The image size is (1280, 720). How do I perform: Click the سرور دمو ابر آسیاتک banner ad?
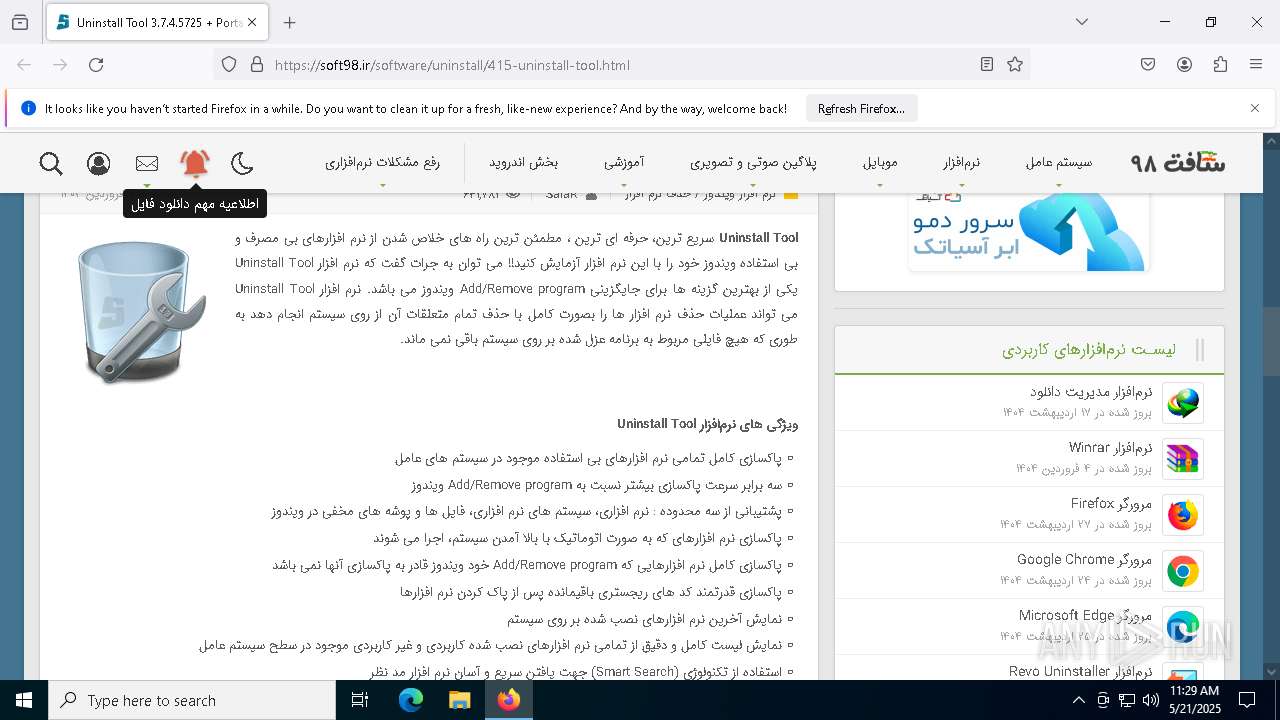[x=1029, y=232]
